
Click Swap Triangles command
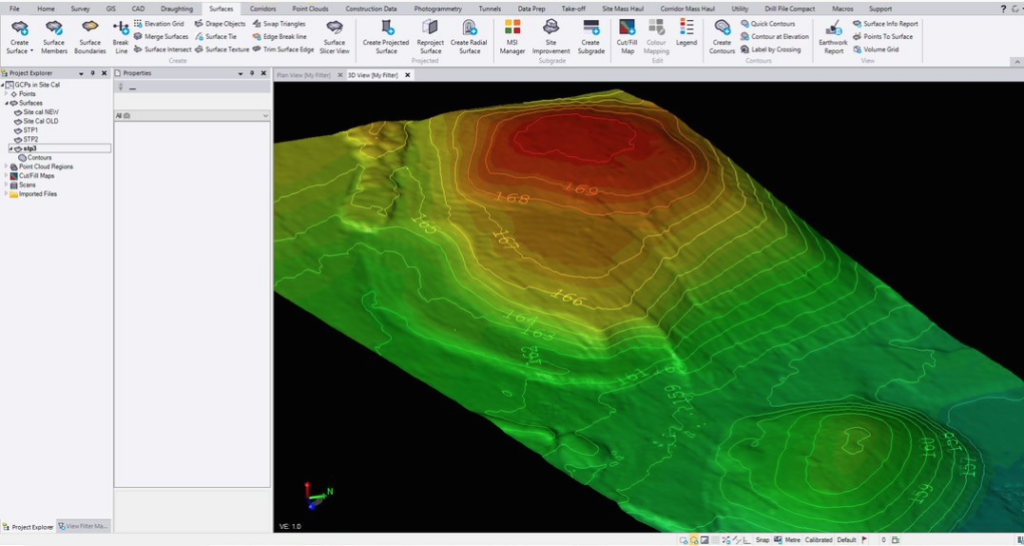tap(279, 24)
